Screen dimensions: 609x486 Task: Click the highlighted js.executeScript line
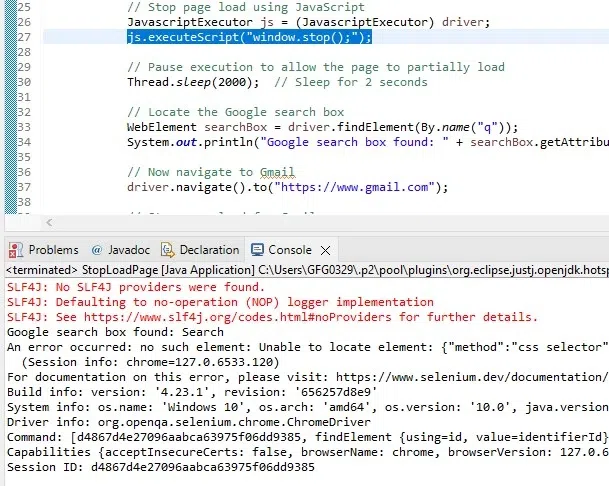pos(249,37)
